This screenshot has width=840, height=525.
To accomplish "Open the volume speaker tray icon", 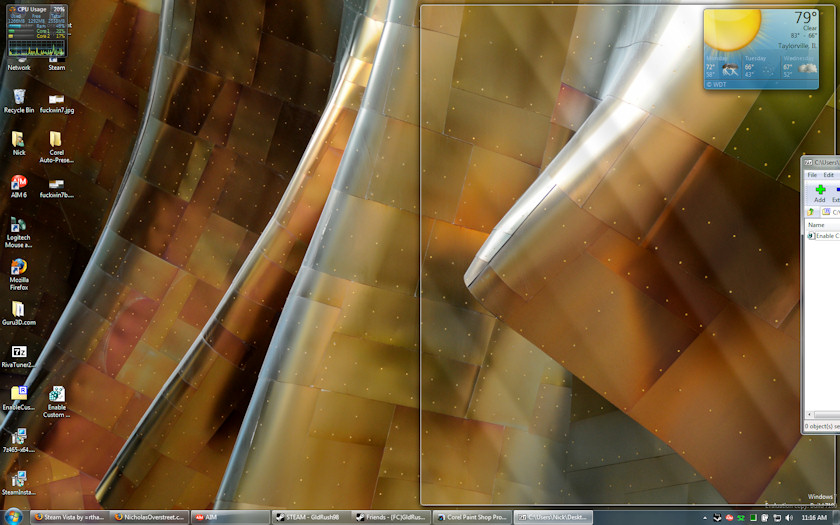I will click(788, 518).
